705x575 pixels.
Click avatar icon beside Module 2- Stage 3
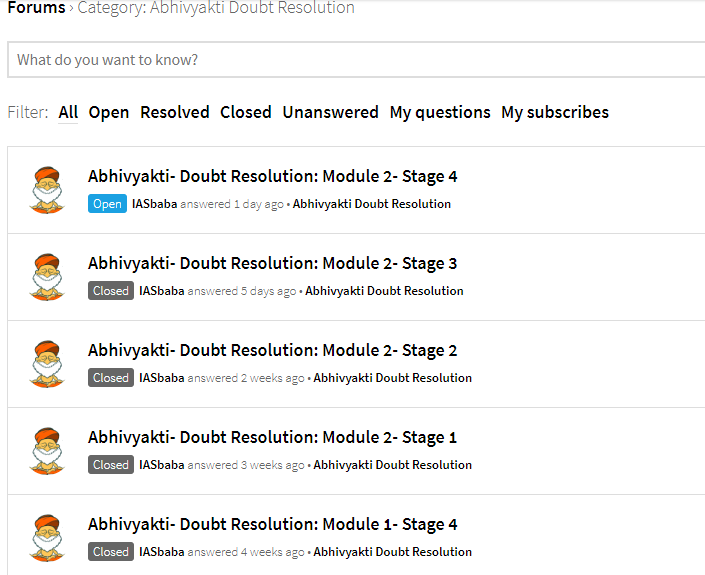[47, 277]
